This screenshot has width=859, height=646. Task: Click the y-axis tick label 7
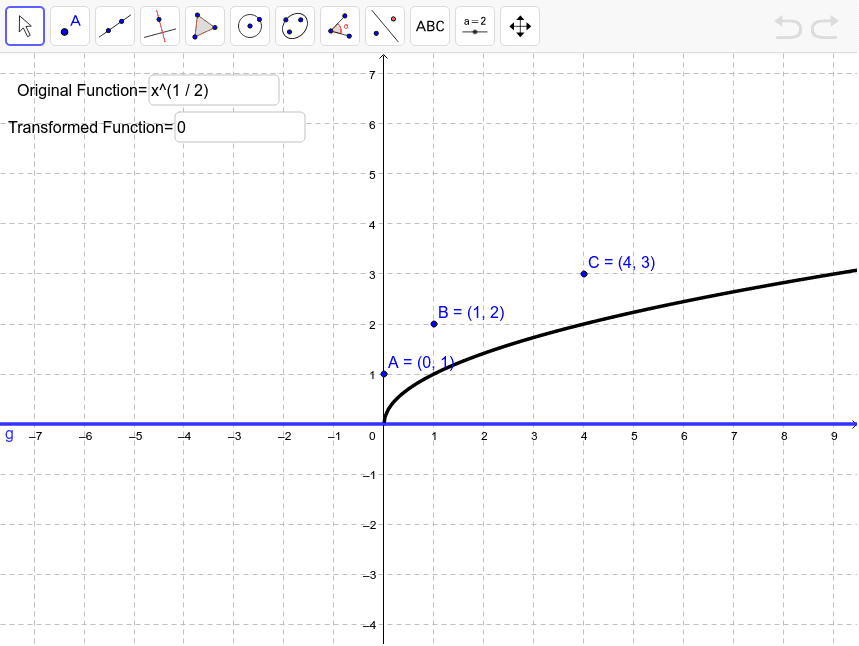click(373, 75)
